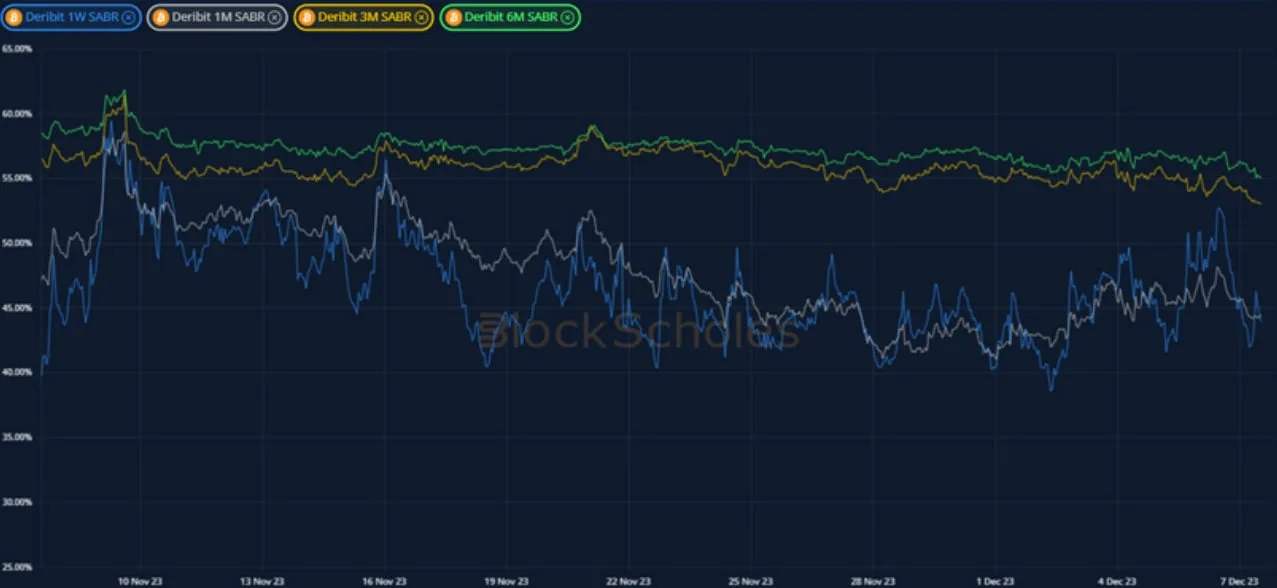Select the Deribit 3M SABR legend label

(364, 17)
